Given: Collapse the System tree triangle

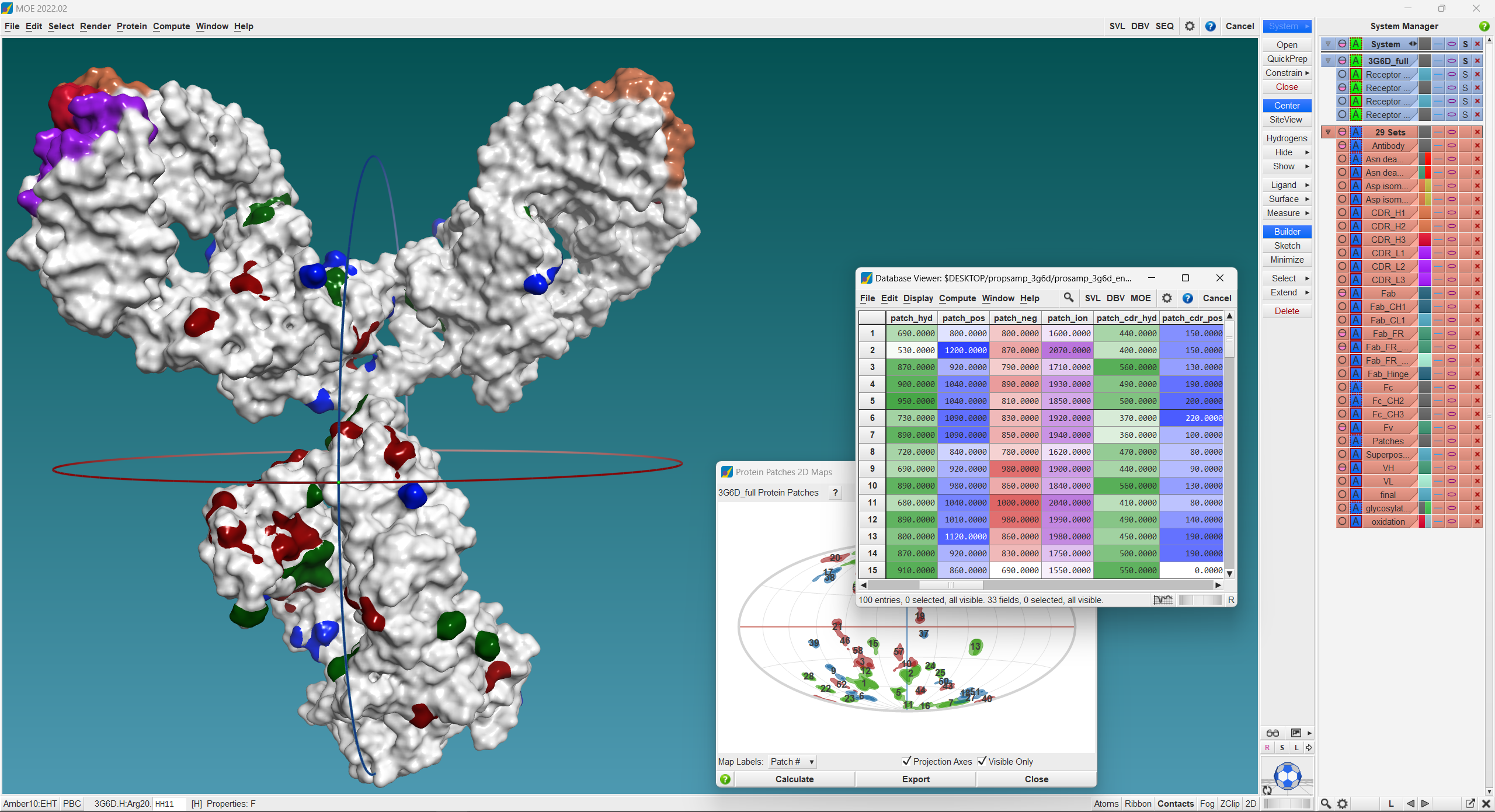Looking at the screenshot, I should pos(1328,44).
